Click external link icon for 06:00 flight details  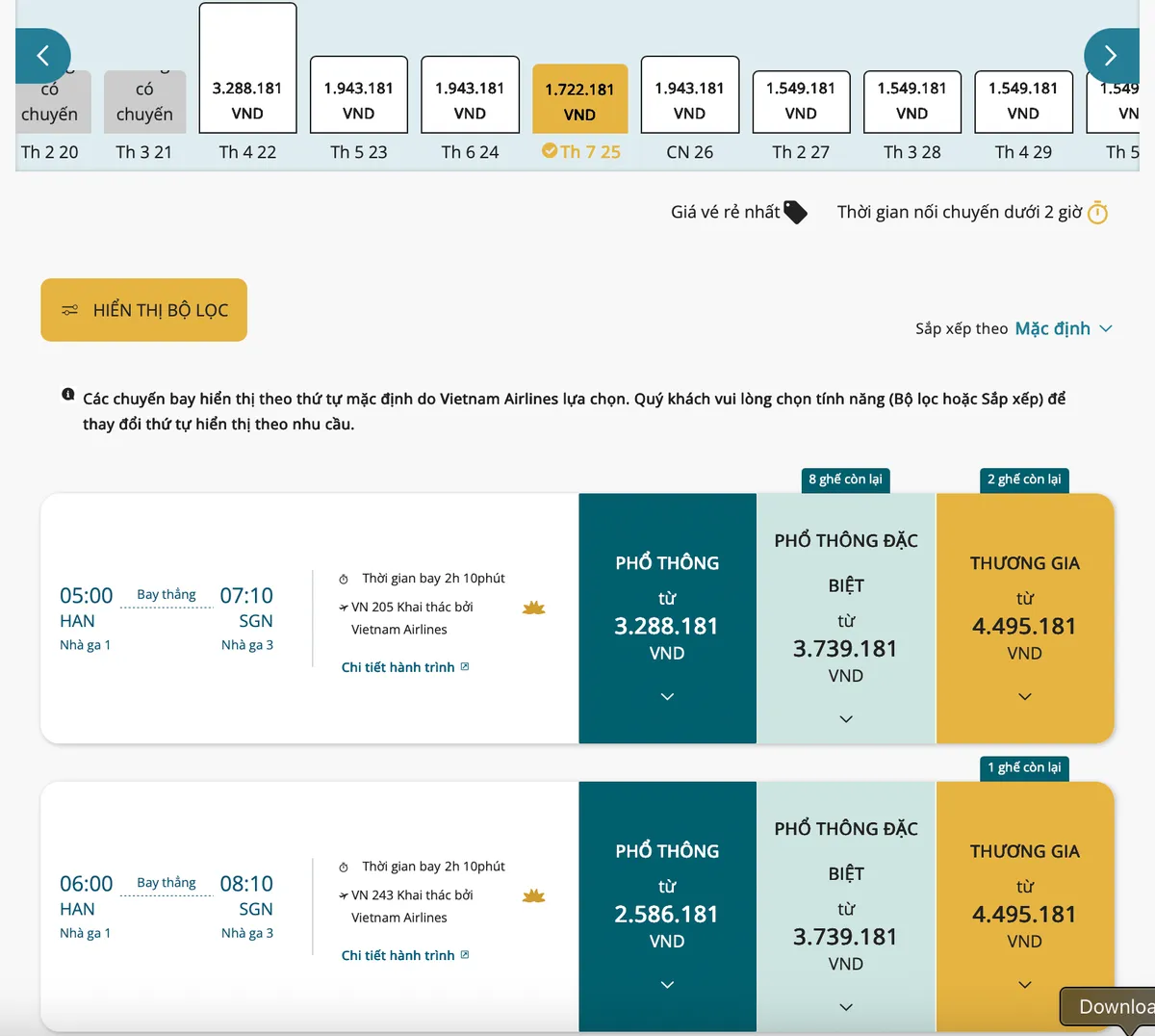465,954
